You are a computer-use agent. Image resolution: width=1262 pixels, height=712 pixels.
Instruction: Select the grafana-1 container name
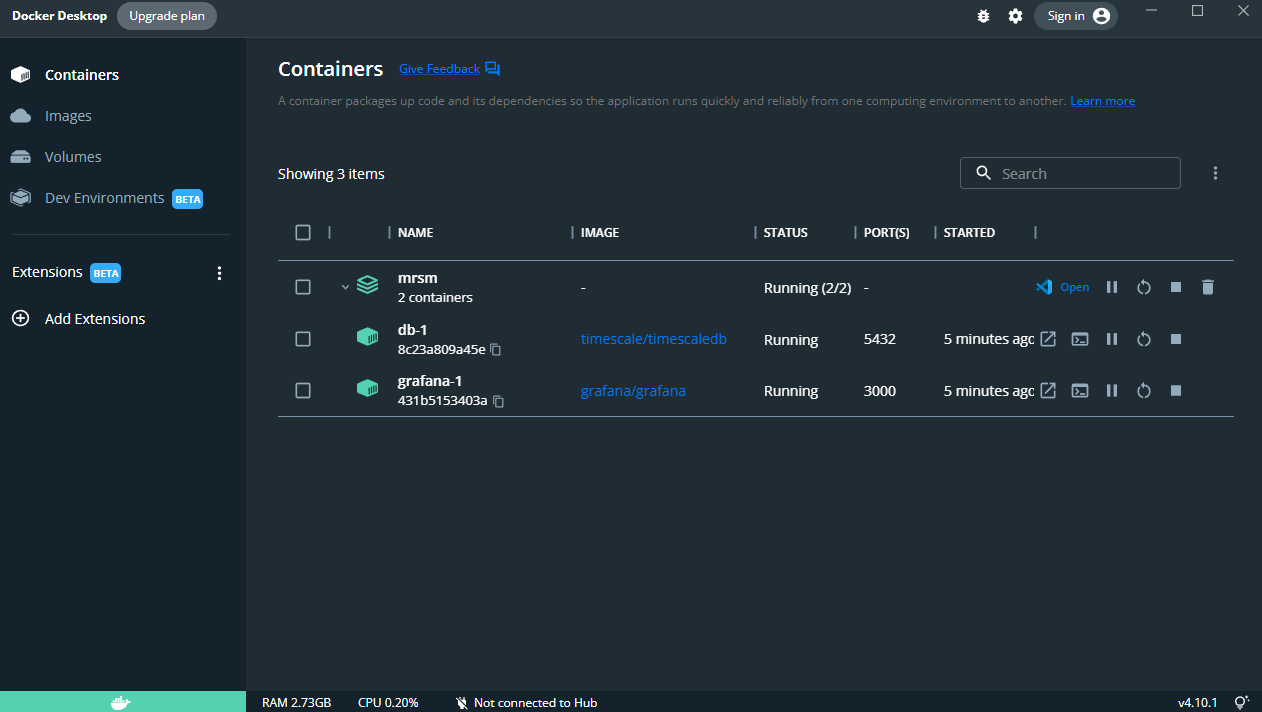tap(430, 380)
